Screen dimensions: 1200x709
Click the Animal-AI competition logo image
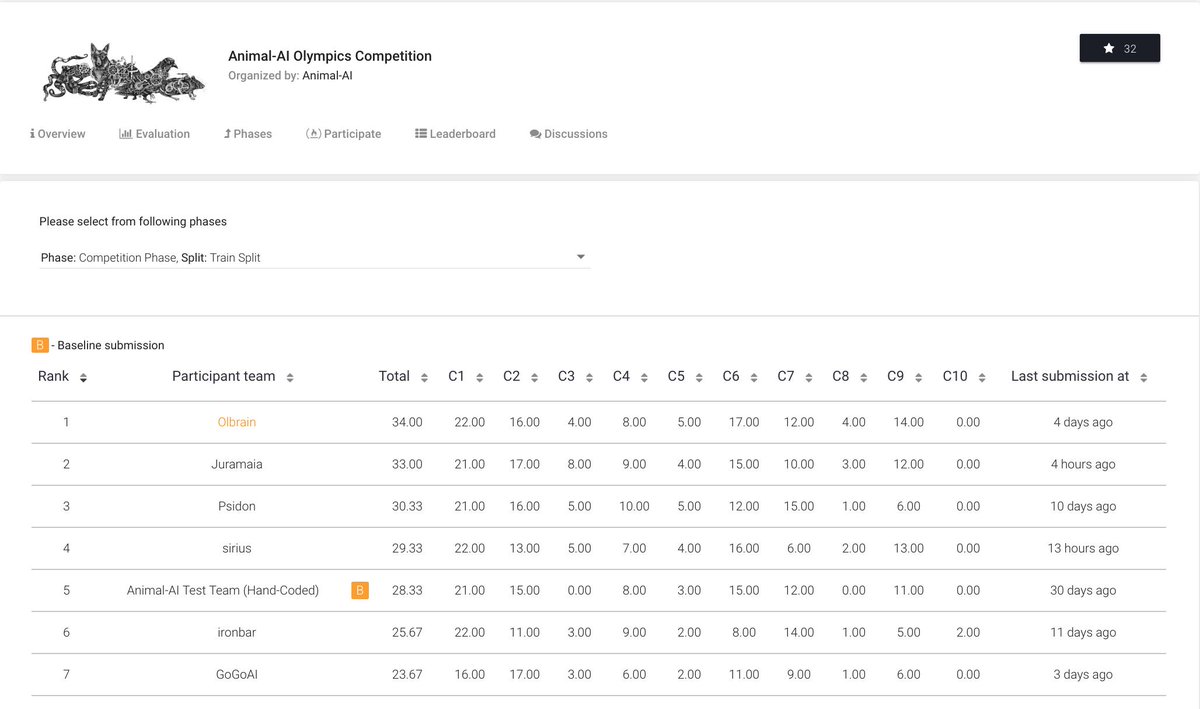click(x=124, y=72)
